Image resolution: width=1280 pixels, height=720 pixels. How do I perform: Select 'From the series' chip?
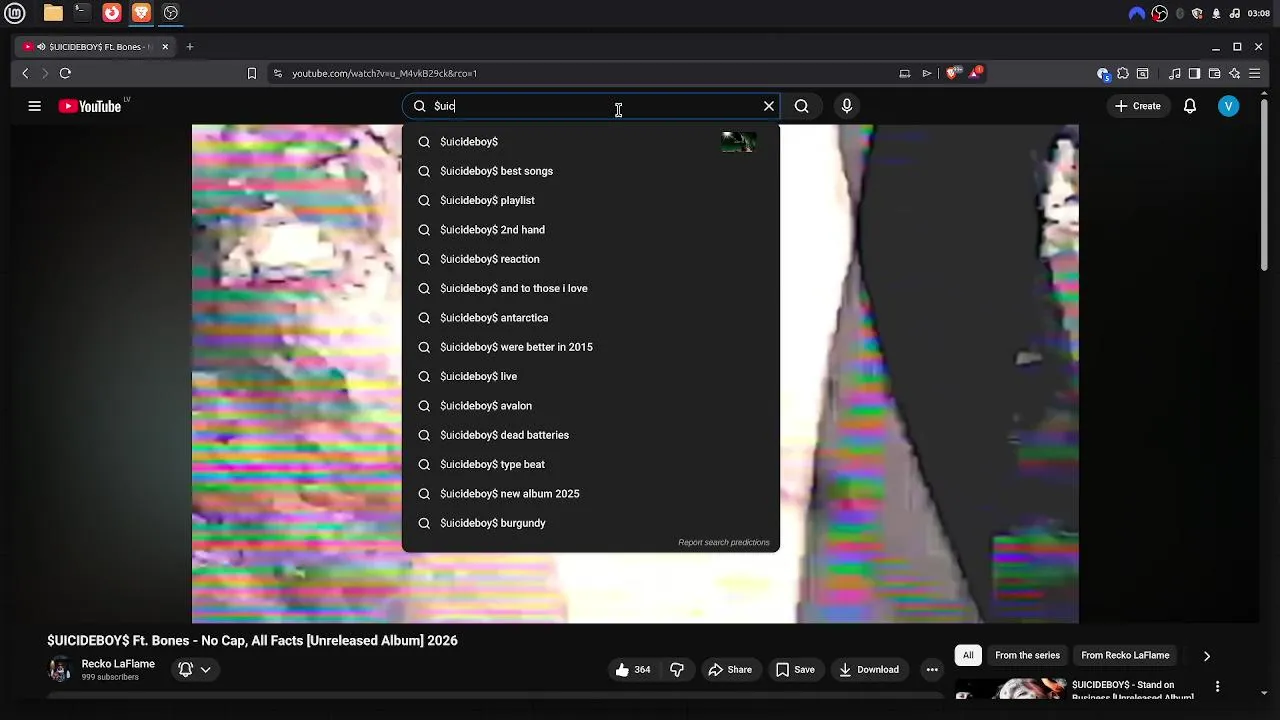tap(1027, 655)
